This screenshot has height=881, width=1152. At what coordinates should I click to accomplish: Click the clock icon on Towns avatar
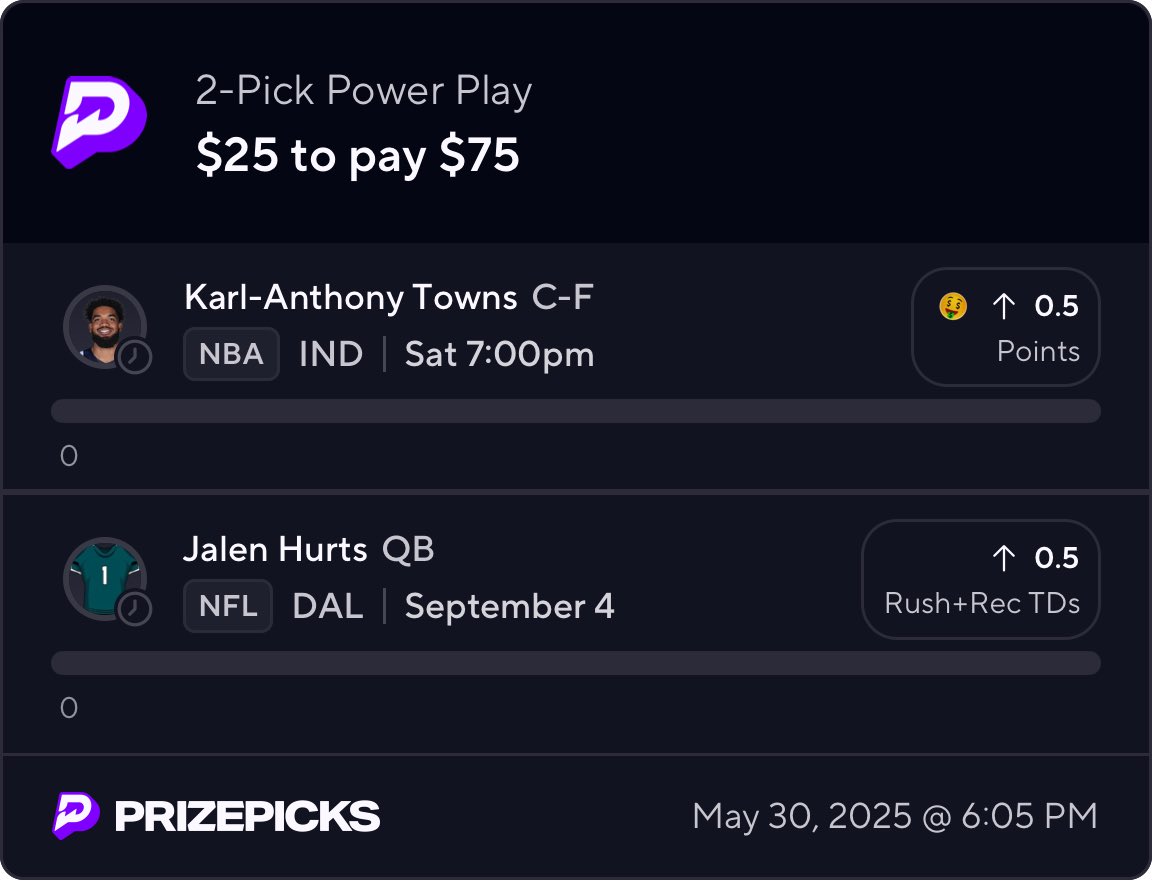tap(135, 357)
